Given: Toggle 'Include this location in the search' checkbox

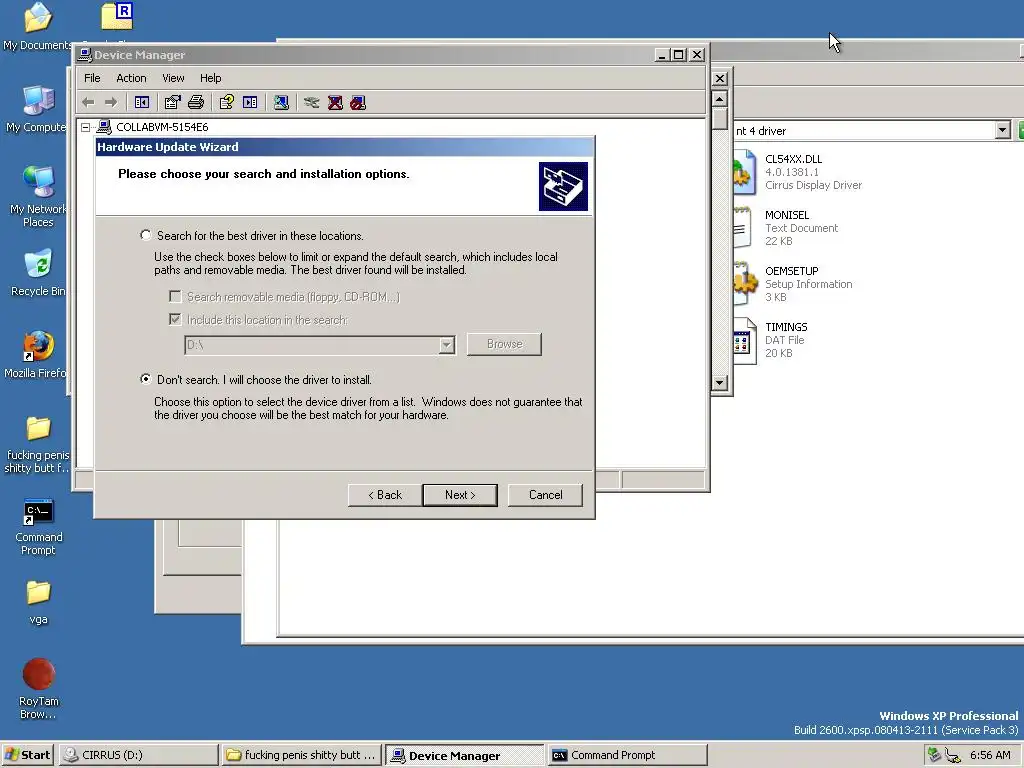Looking at the screenshot, I should point(175,319).
